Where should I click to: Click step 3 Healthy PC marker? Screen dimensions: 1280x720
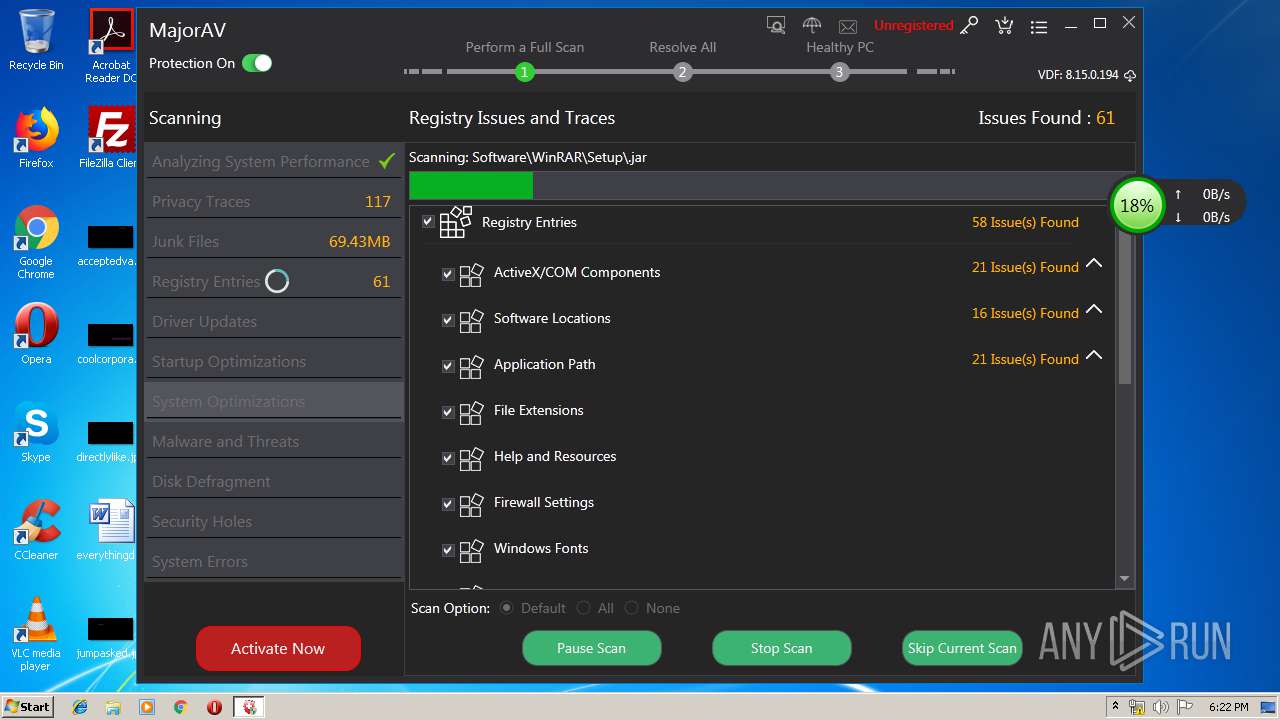coord(839,72)
